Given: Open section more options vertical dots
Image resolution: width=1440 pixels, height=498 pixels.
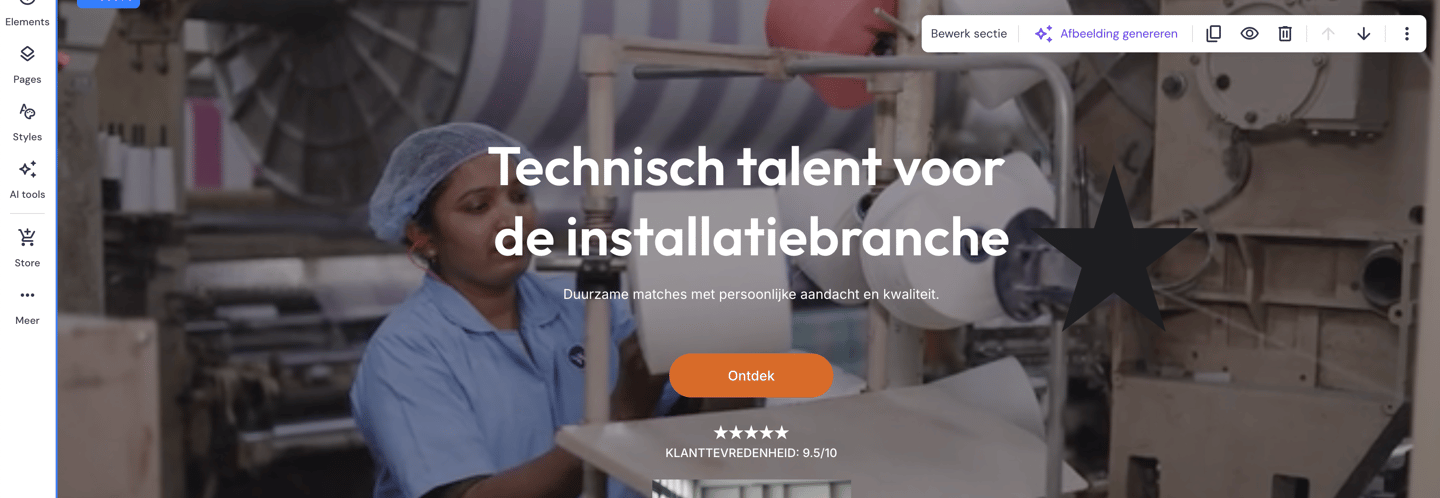Looking at the screenshot, I should [x=1406, y=33].
